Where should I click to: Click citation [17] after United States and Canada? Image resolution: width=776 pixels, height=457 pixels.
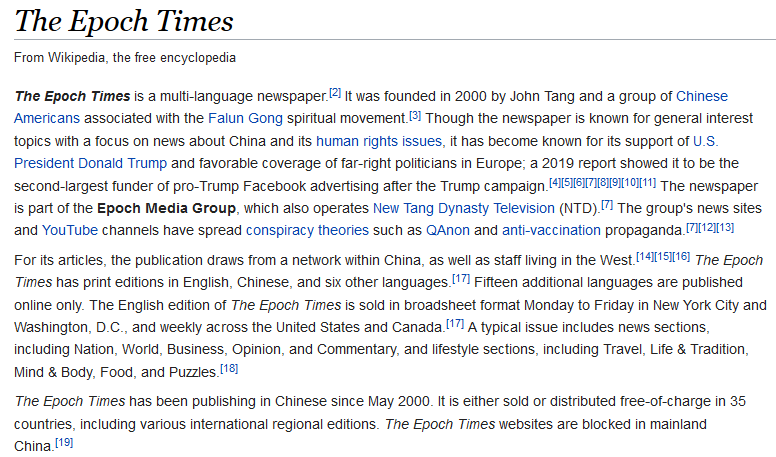point(455,324)
